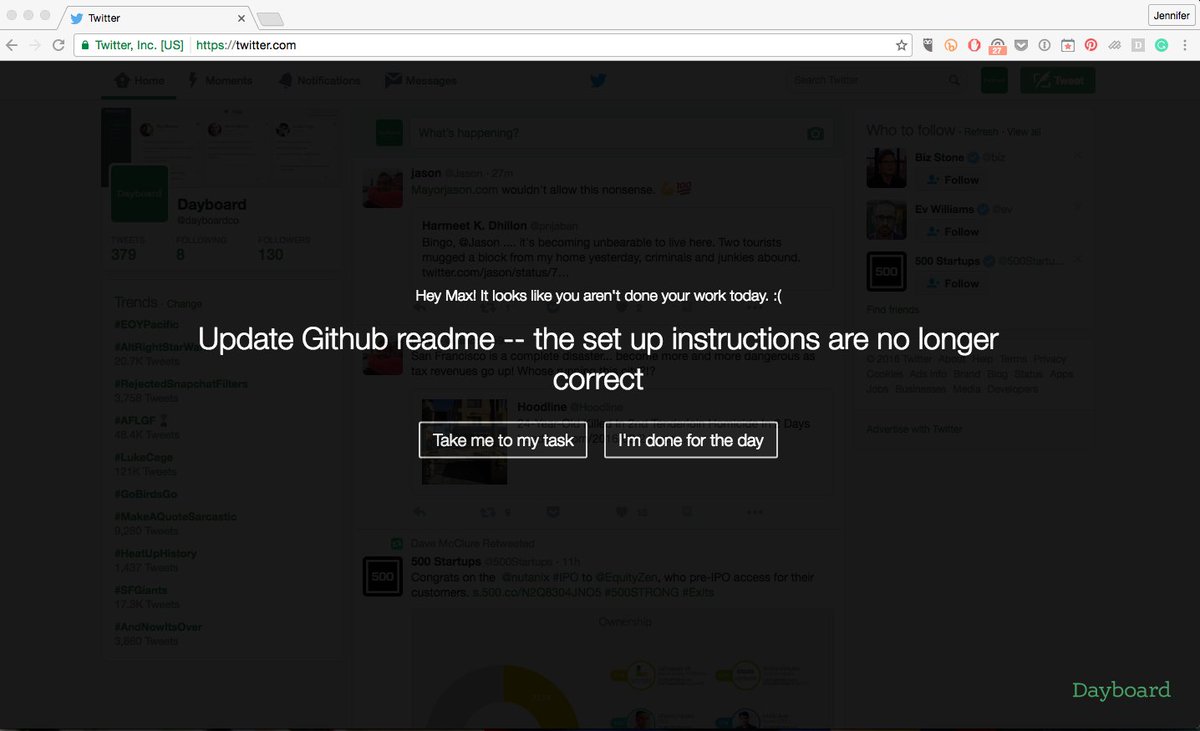Open the reply icon on jason's tweet

(419, 510)
